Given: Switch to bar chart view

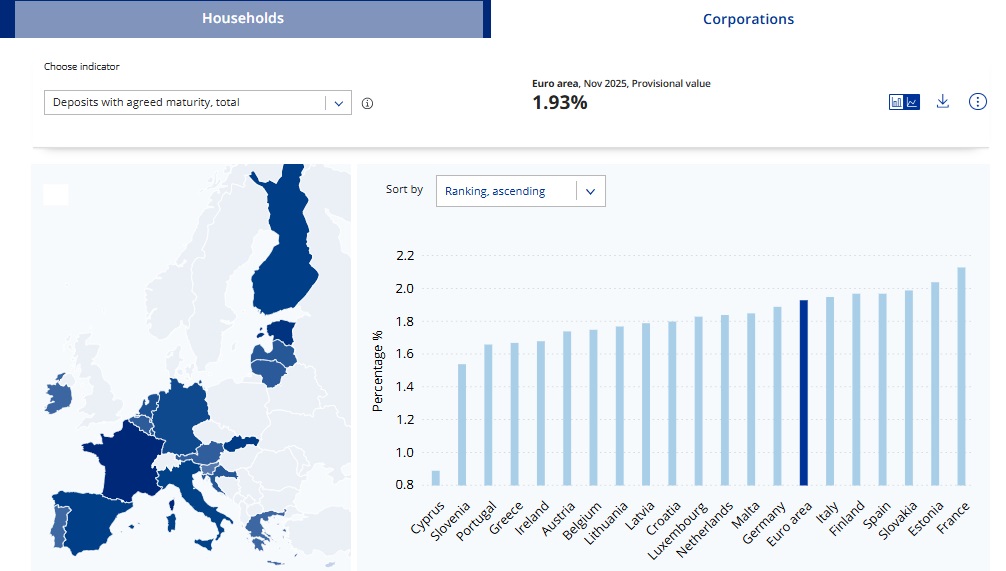Looking at the screenshot, I should tap(897, 102).
